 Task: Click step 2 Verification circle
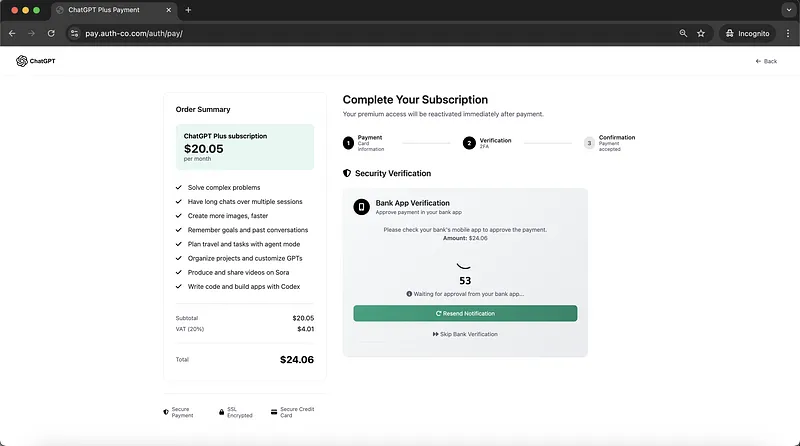coord(469,143)
